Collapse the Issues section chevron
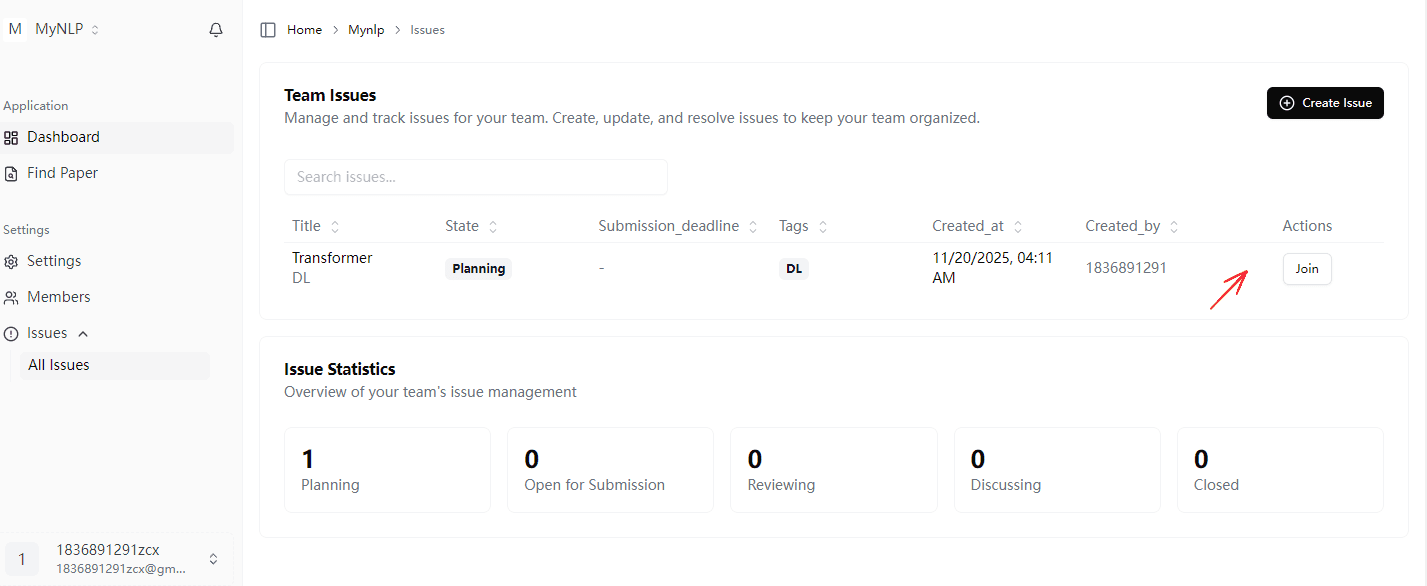This screenshot has height=586, width=1427. pos(83,333)
